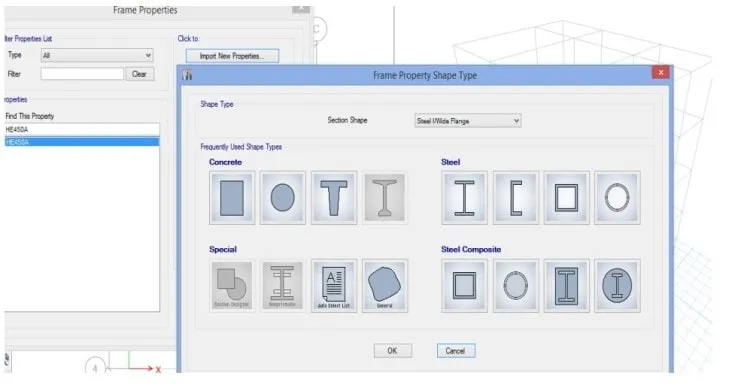Click the Import New Properties button
The image size is (750, 385).
pyautogui.click(x=232, y=56)
